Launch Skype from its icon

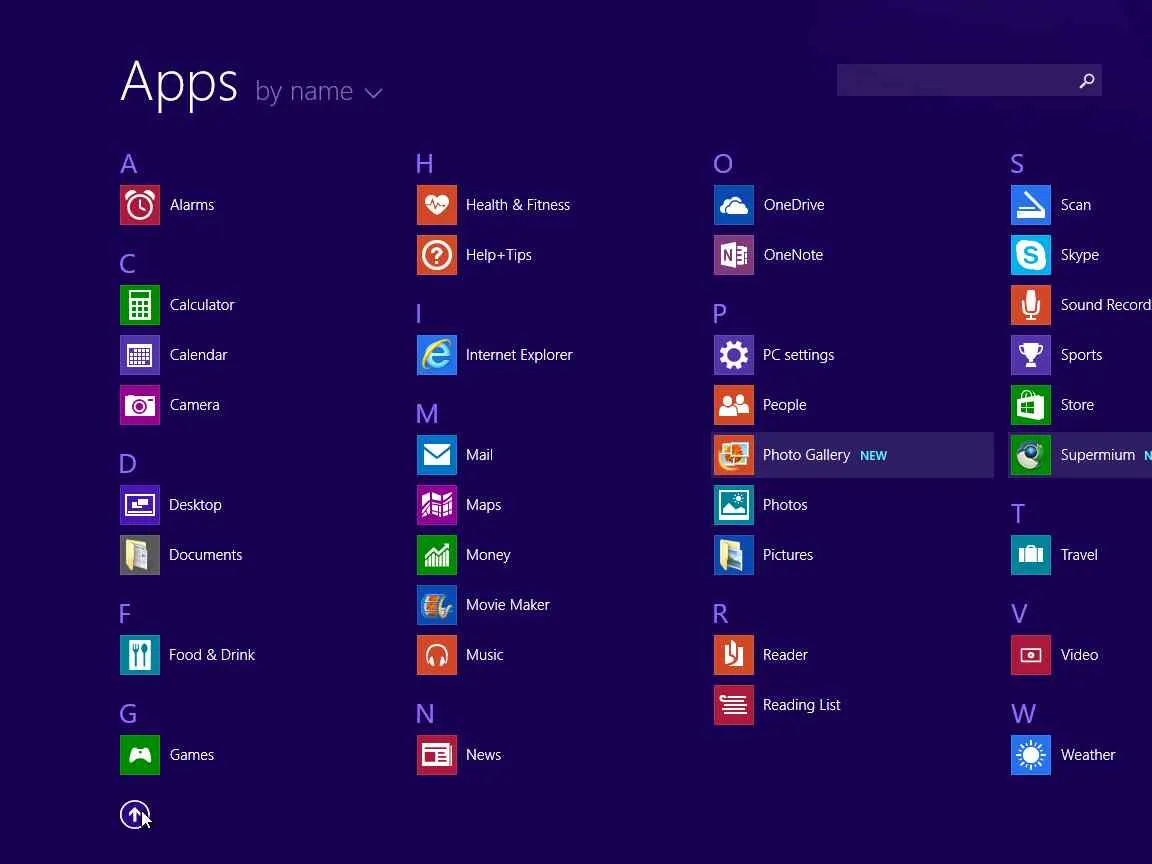click(x=1030, y=255)
